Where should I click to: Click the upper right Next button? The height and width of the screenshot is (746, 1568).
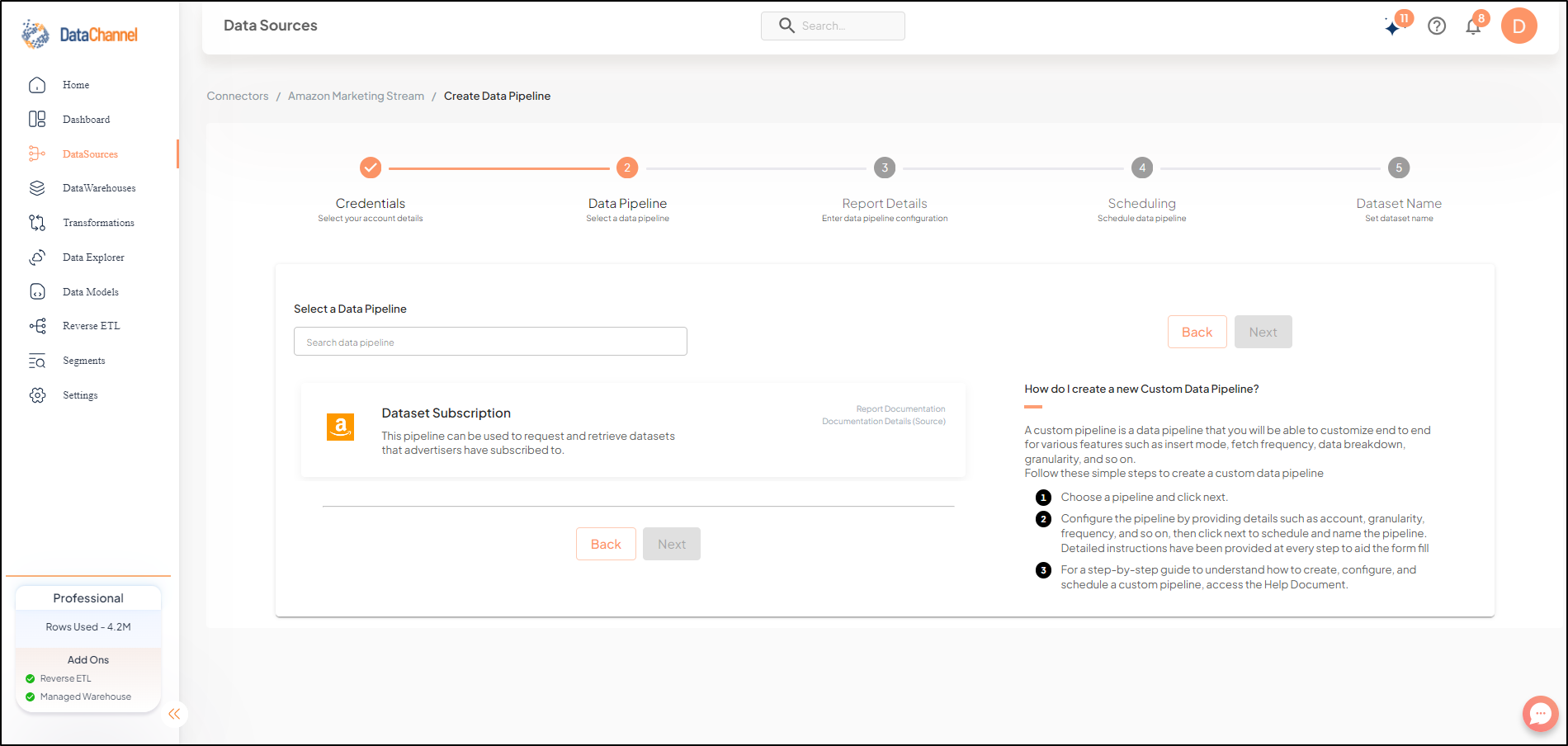1263,332
